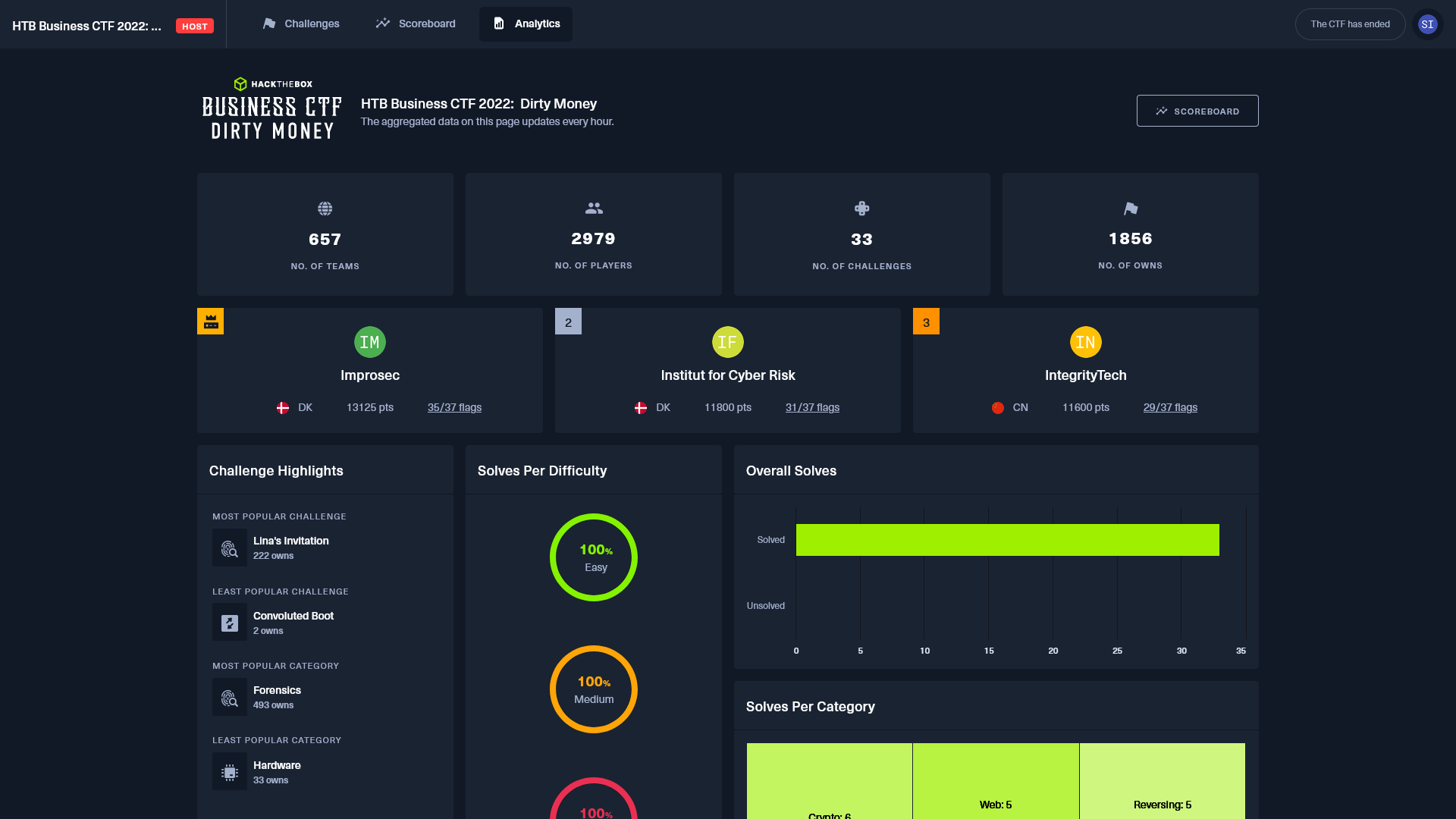Click the Chinese flag on IntegrityTech's card
1456x819 pixels.
pos(997,407)
